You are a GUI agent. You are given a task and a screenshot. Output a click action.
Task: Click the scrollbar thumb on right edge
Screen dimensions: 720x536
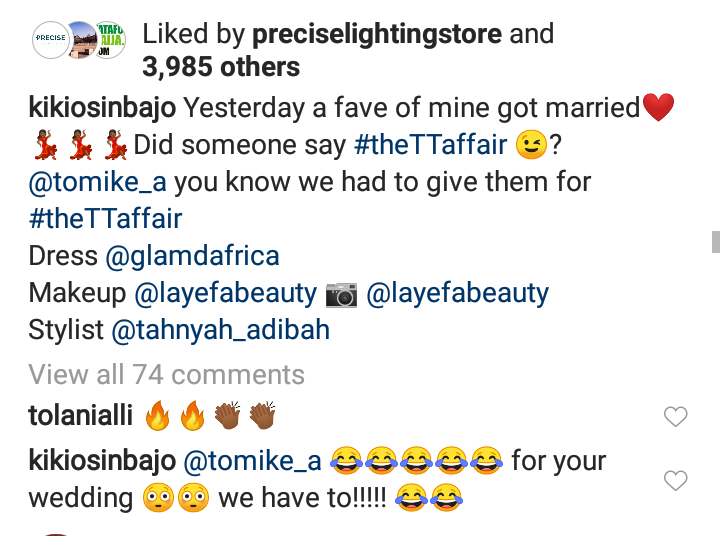[715, 242]
